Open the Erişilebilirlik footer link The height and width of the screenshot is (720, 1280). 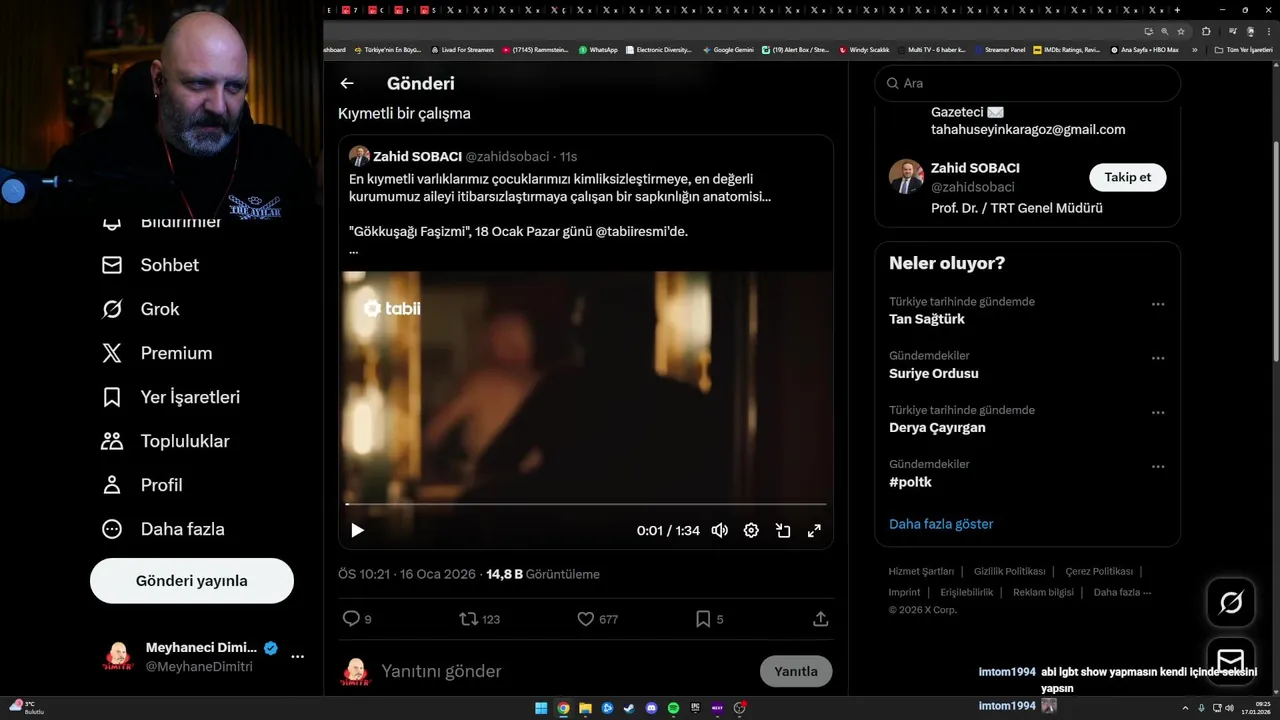tap(967, 592)
